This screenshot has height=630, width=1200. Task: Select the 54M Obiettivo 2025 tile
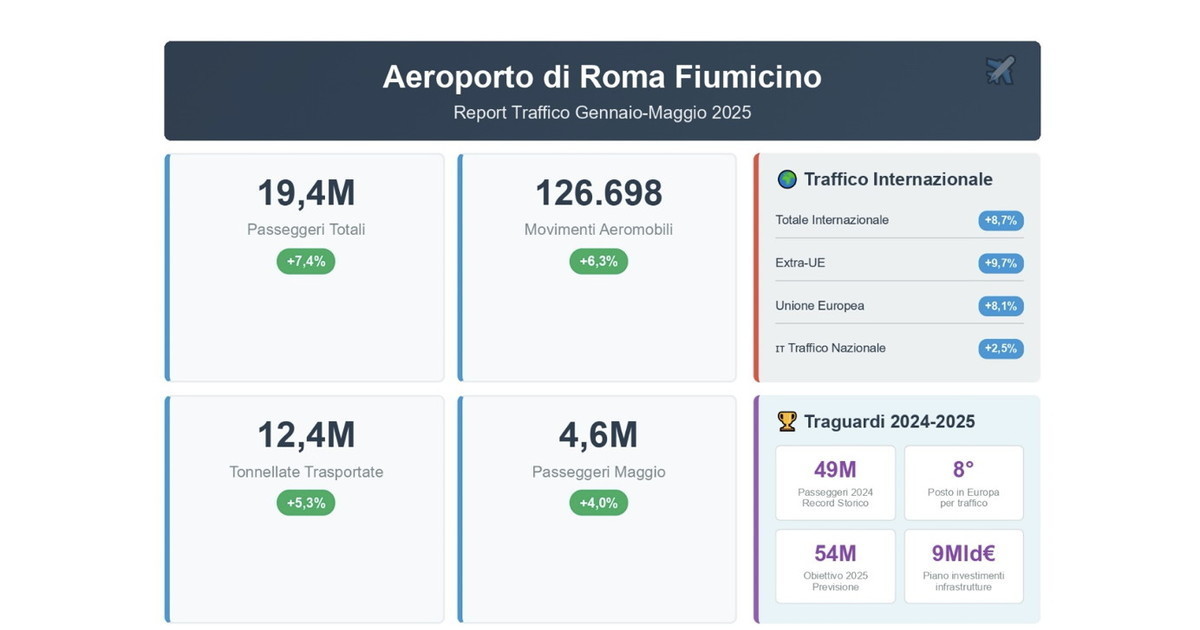coord(835,566)
